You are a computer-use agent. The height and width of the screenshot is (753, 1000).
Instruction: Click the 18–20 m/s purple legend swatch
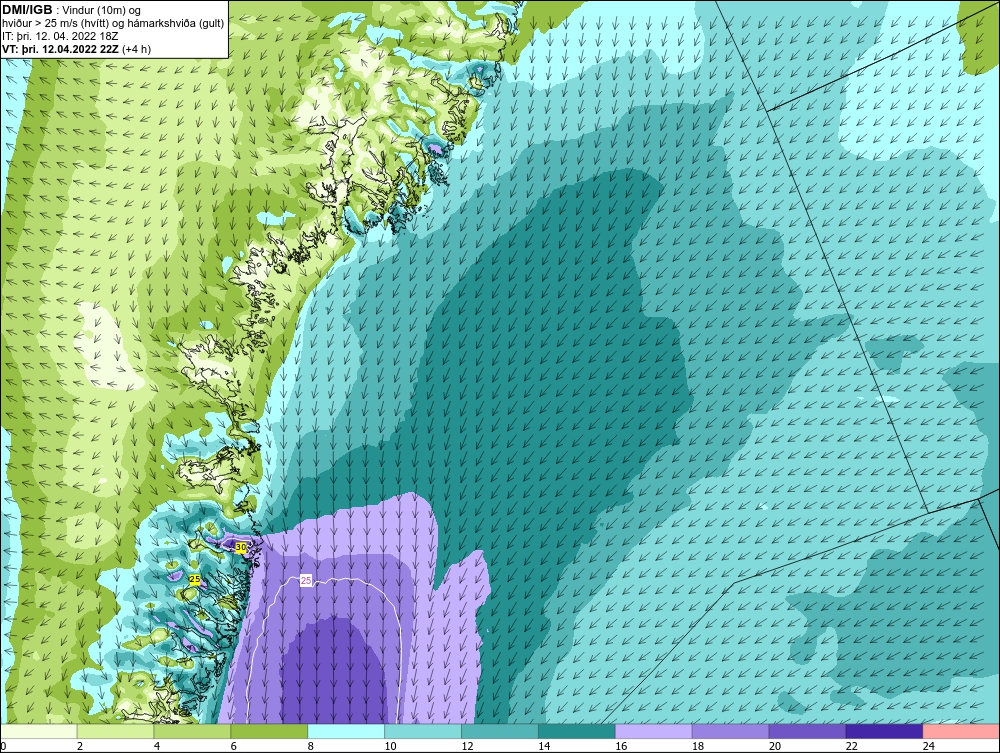point(730,731)
